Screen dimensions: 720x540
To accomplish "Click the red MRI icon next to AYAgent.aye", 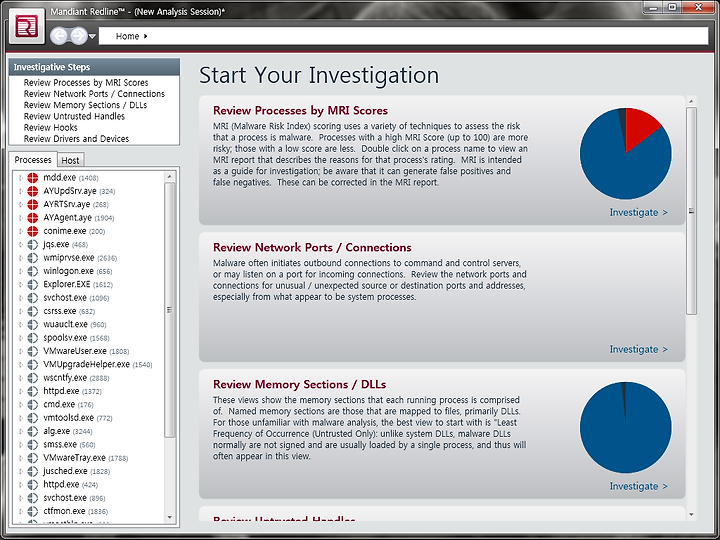I will click(x=33, y=218).
